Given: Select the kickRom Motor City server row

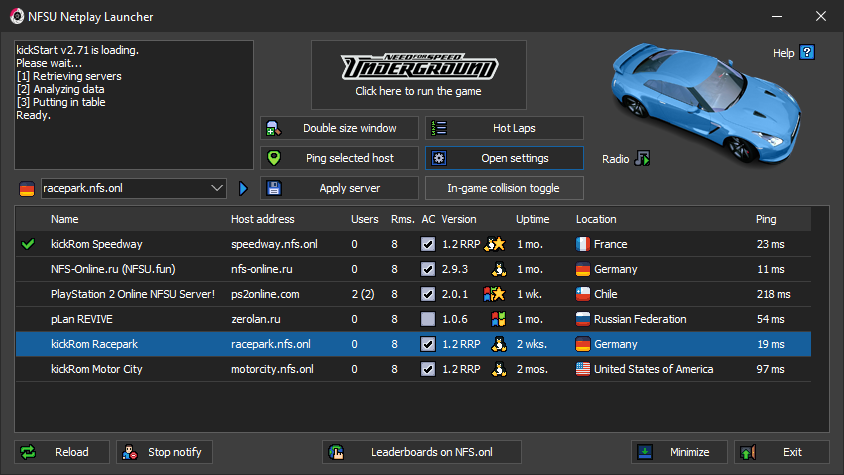Looking at the screenshot, I should [413, 369].
